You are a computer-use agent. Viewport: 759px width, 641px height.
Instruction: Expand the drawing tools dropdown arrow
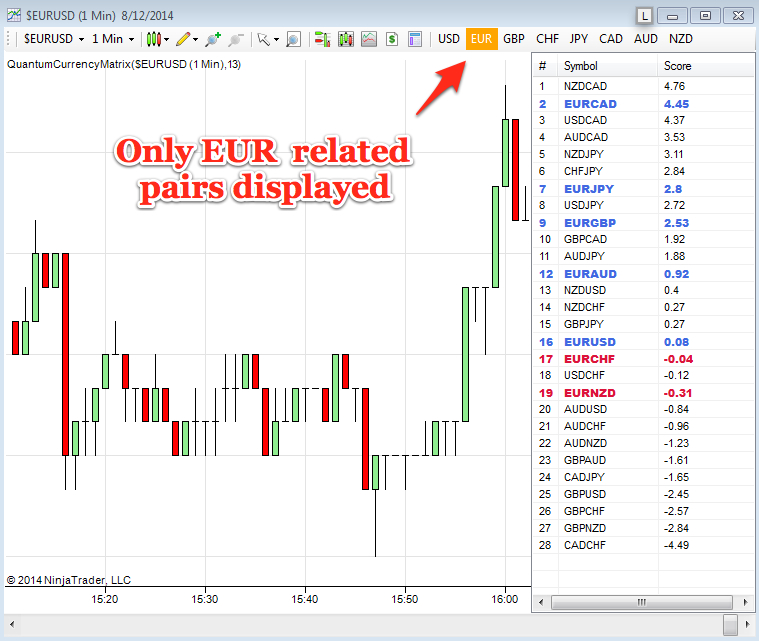[196, 40]
